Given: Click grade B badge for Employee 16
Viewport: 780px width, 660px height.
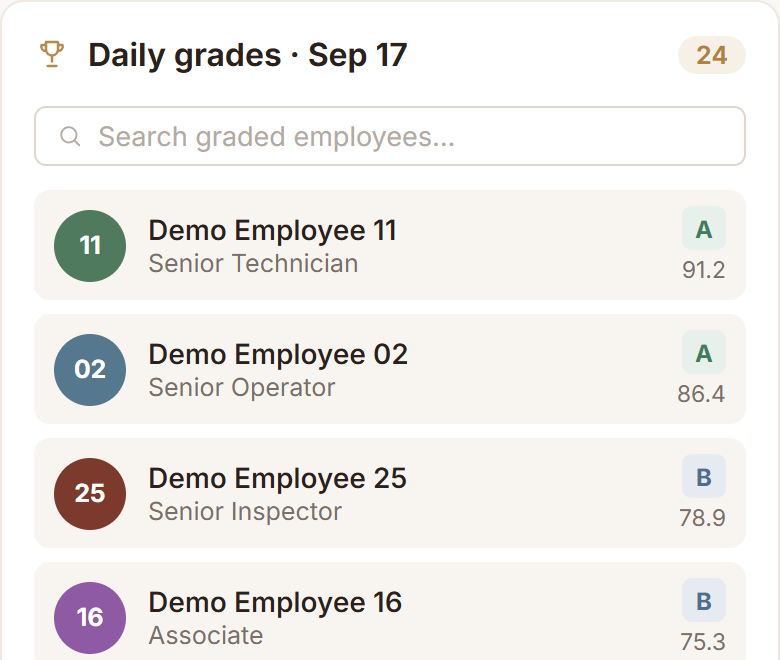Looking at the screenshot, I should (x=703, y=600).
